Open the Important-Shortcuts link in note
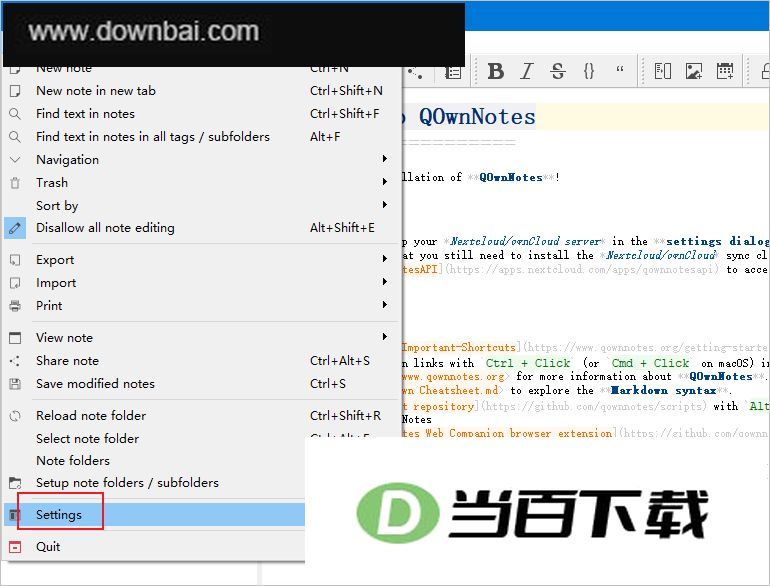This screenshot has height=586, width=770. (459, 347)
